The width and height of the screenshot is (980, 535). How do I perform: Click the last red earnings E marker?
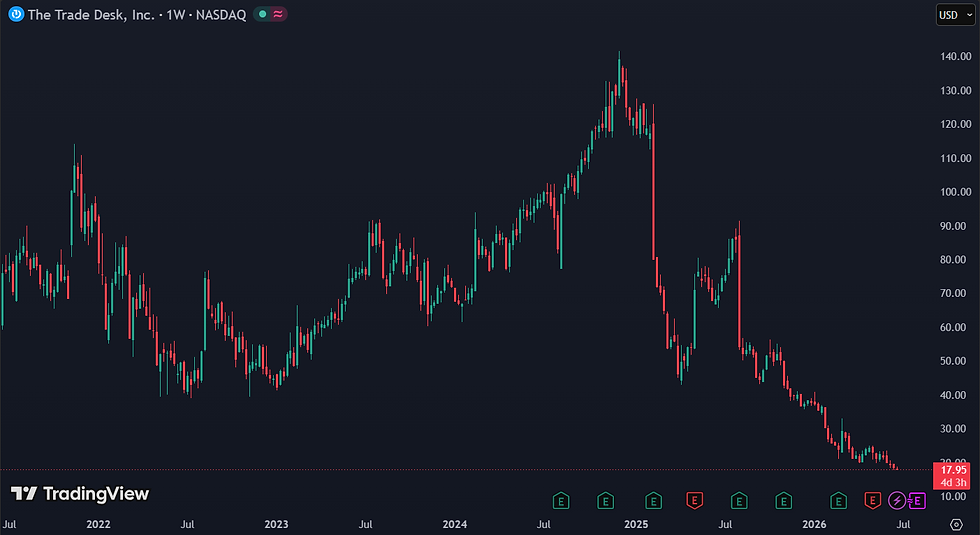[x=872, y=501]
